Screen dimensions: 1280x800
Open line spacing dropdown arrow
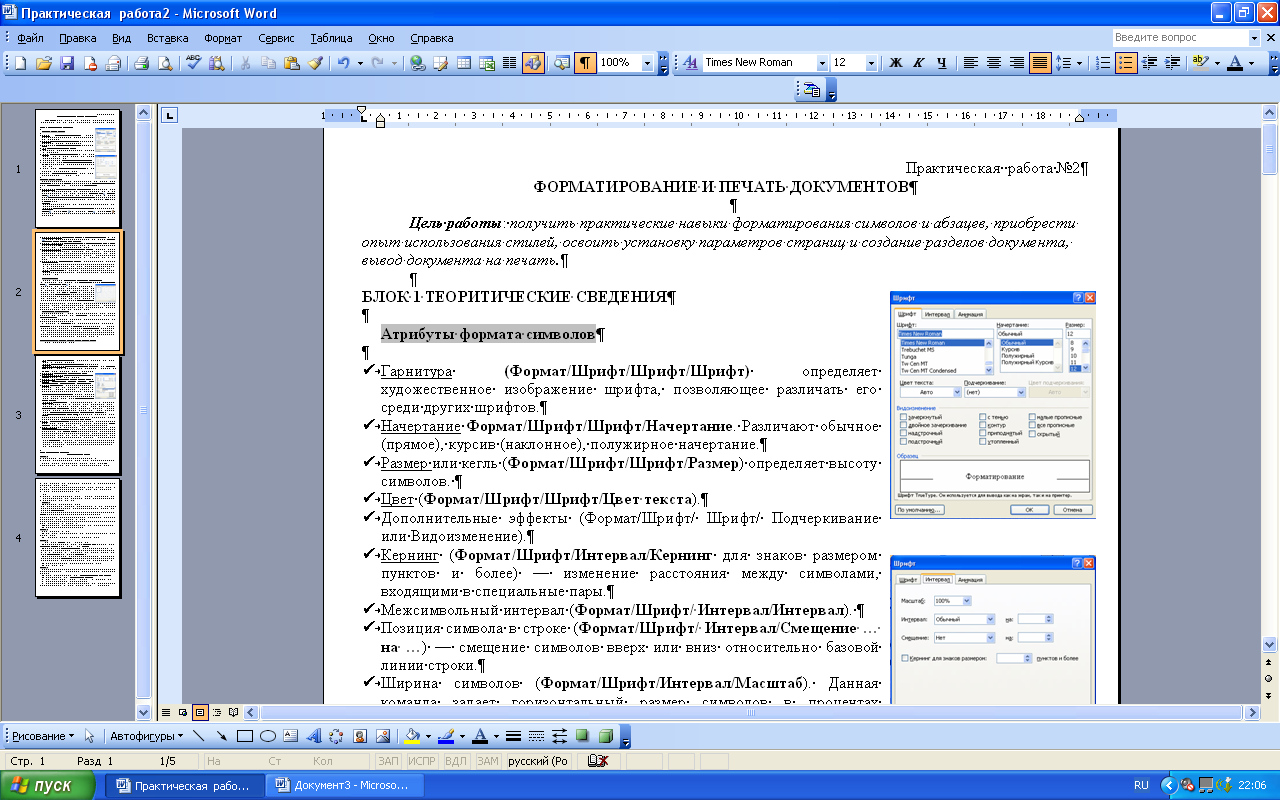1079,62
